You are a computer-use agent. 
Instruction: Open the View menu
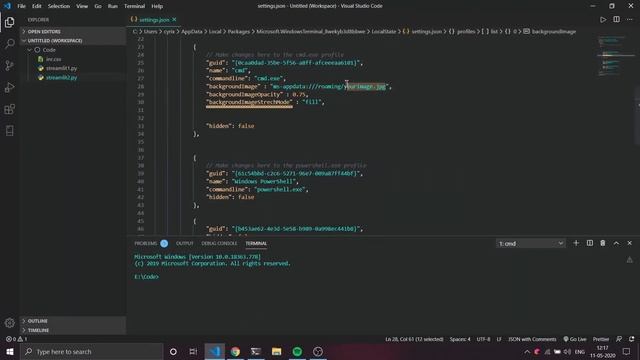click(82, 6)
